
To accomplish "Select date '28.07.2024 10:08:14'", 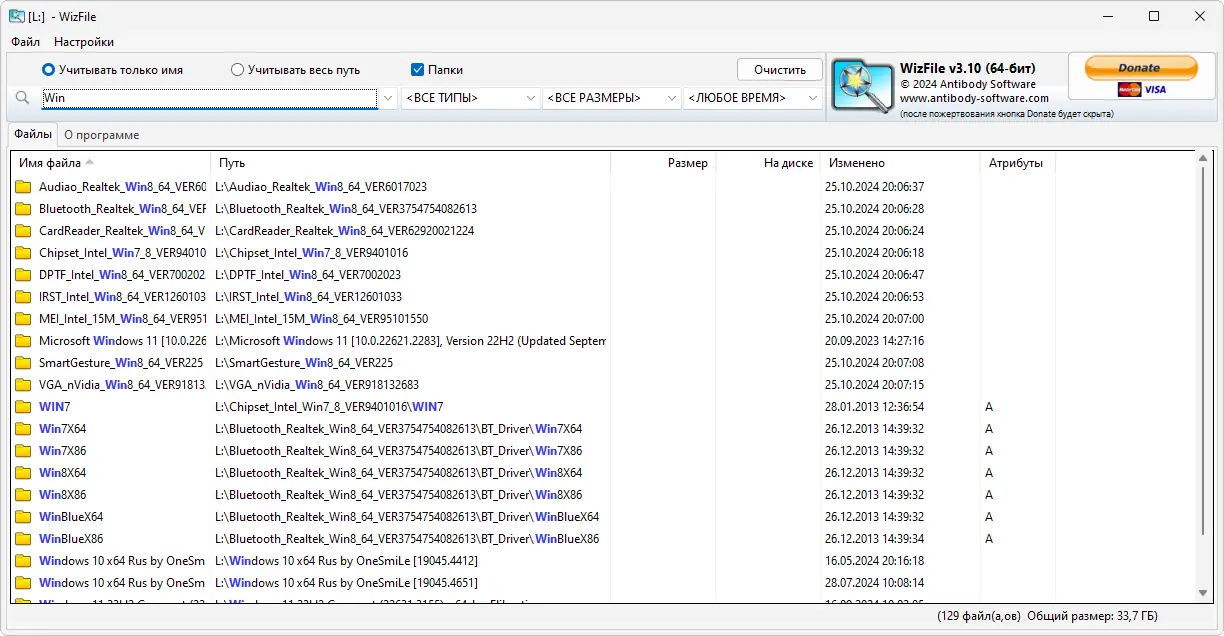I will [874, 583].
